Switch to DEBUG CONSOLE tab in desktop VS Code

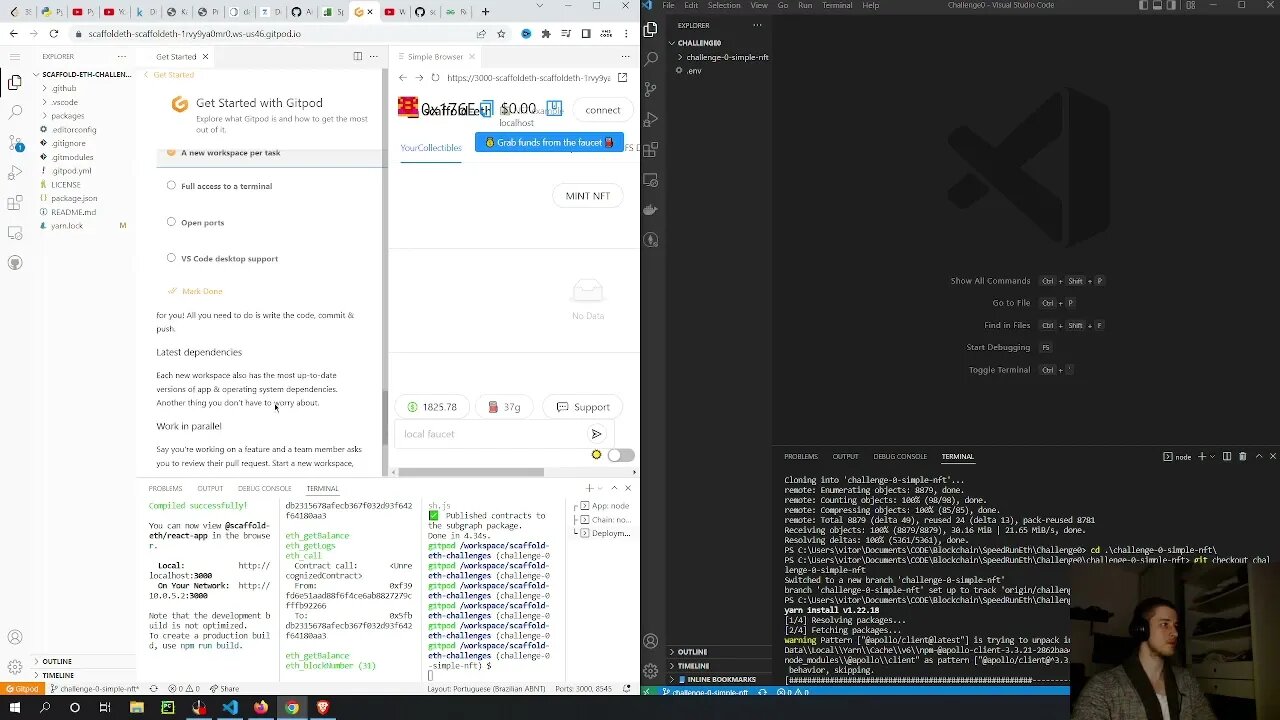click(900, 456)
